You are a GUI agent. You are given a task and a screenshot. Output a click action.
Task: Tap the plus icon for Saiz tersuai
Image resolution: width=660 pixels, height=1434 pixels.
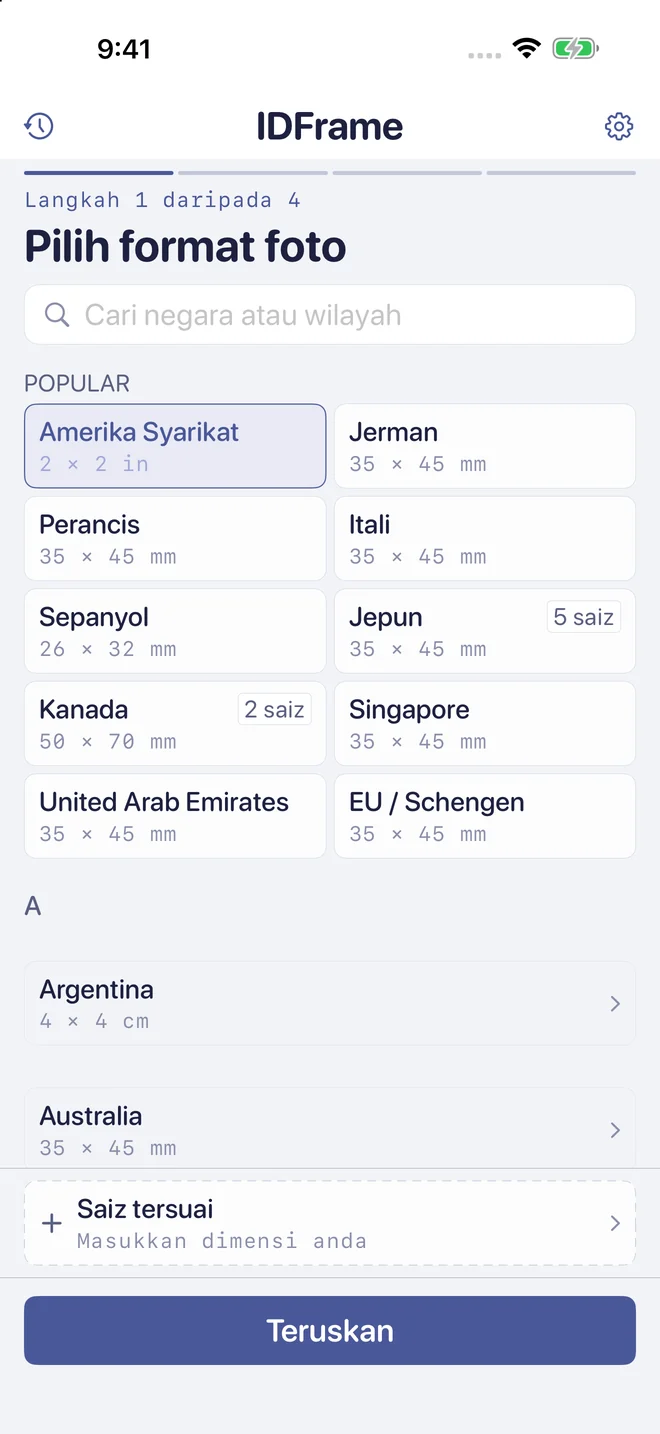[52, 1224]
